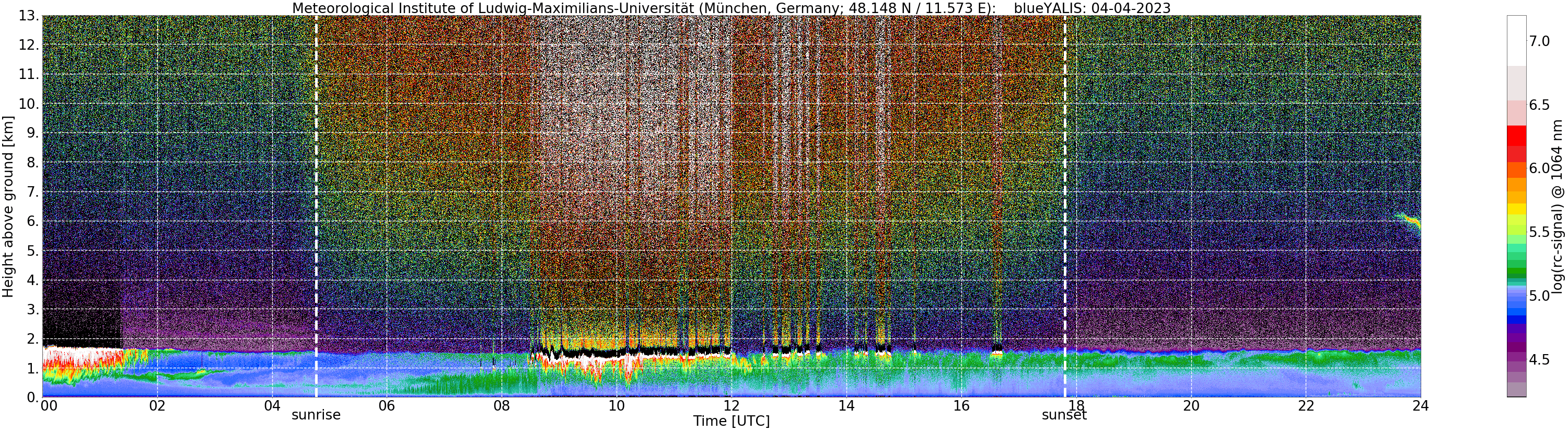The width and height of the screenshot is (1568, 431).
Task: Click the time axis tick label 08
Action: point(502,406)
